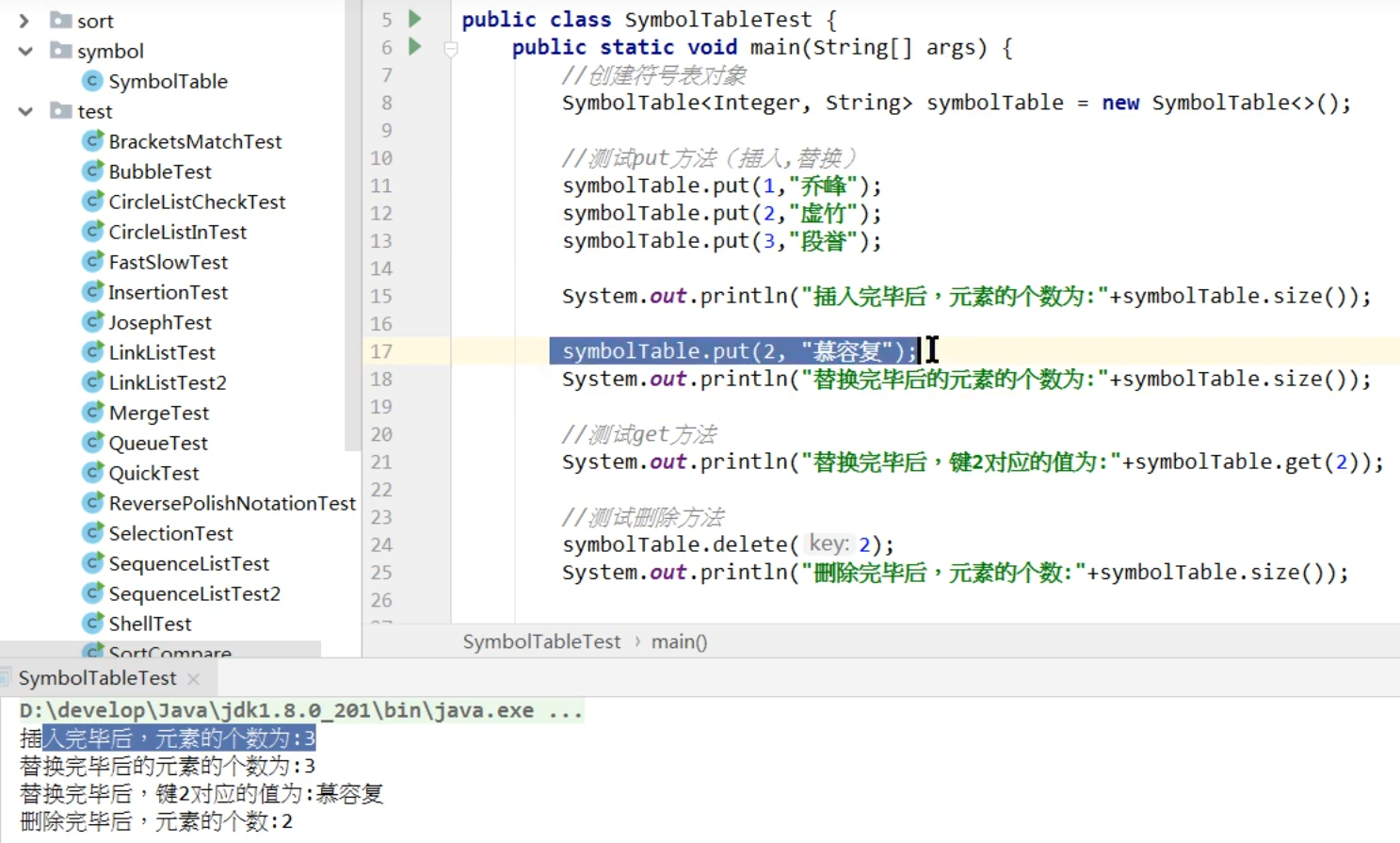
Task: Select ShellTest in project tree
Action: click(150, 624)
